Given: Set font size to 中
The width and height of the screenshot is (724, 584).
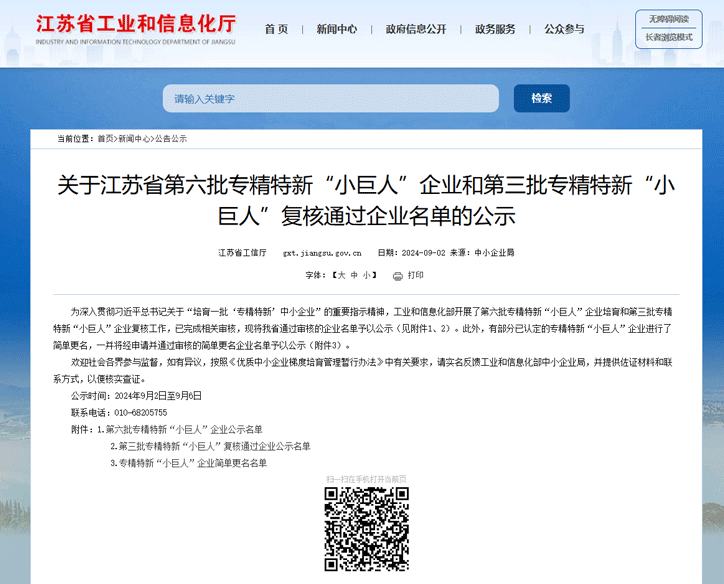Looking at the screenshot, I should point(354,275).
